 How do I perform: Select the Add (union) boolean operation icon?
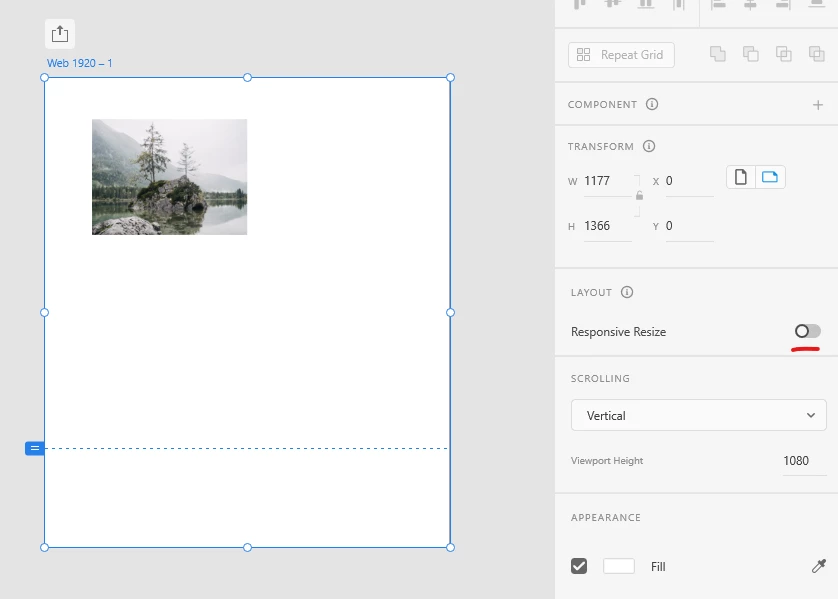pos(718,54)
